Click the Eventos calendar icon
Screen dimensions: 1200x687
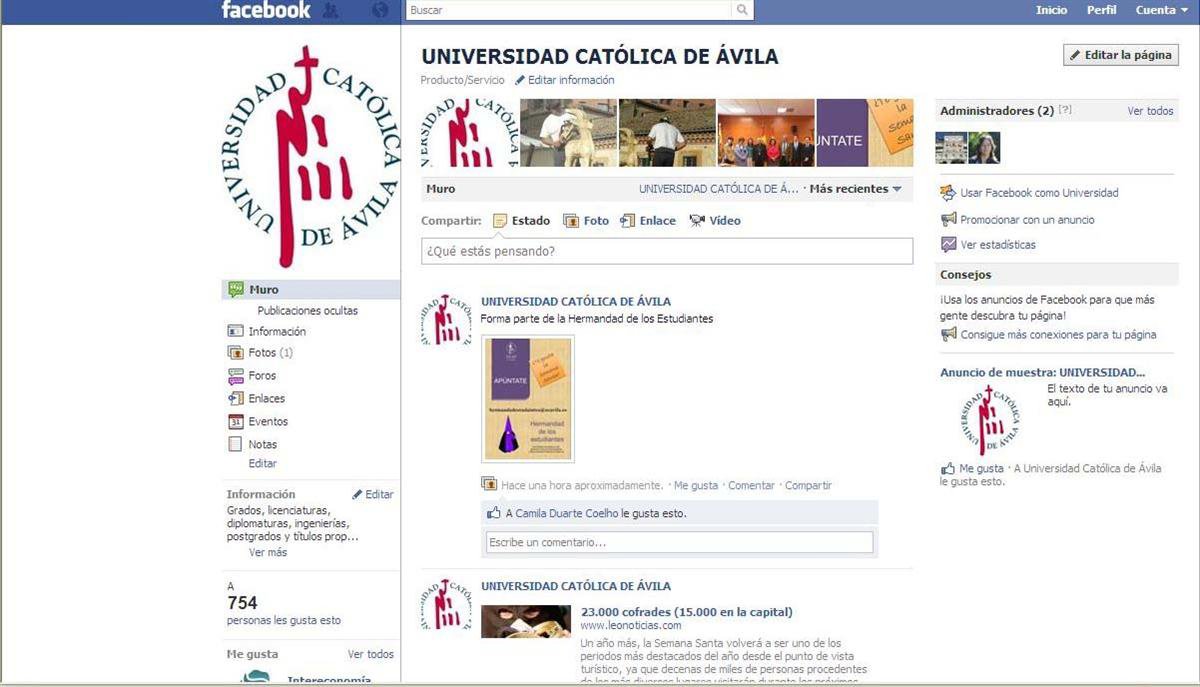[235, 422]
